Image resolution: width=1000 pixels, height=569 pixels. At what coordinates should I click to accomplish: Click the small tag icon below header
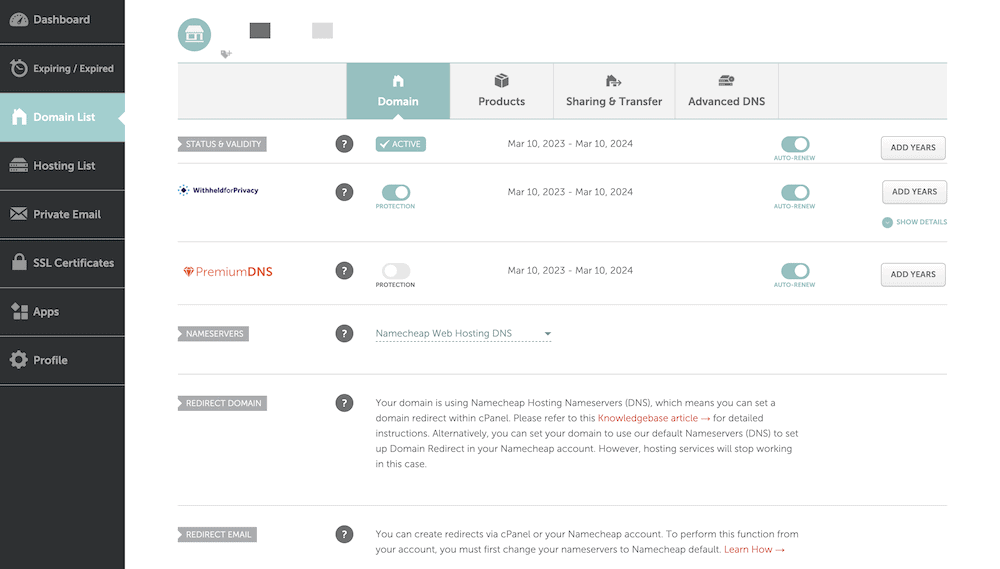[226, 54]
